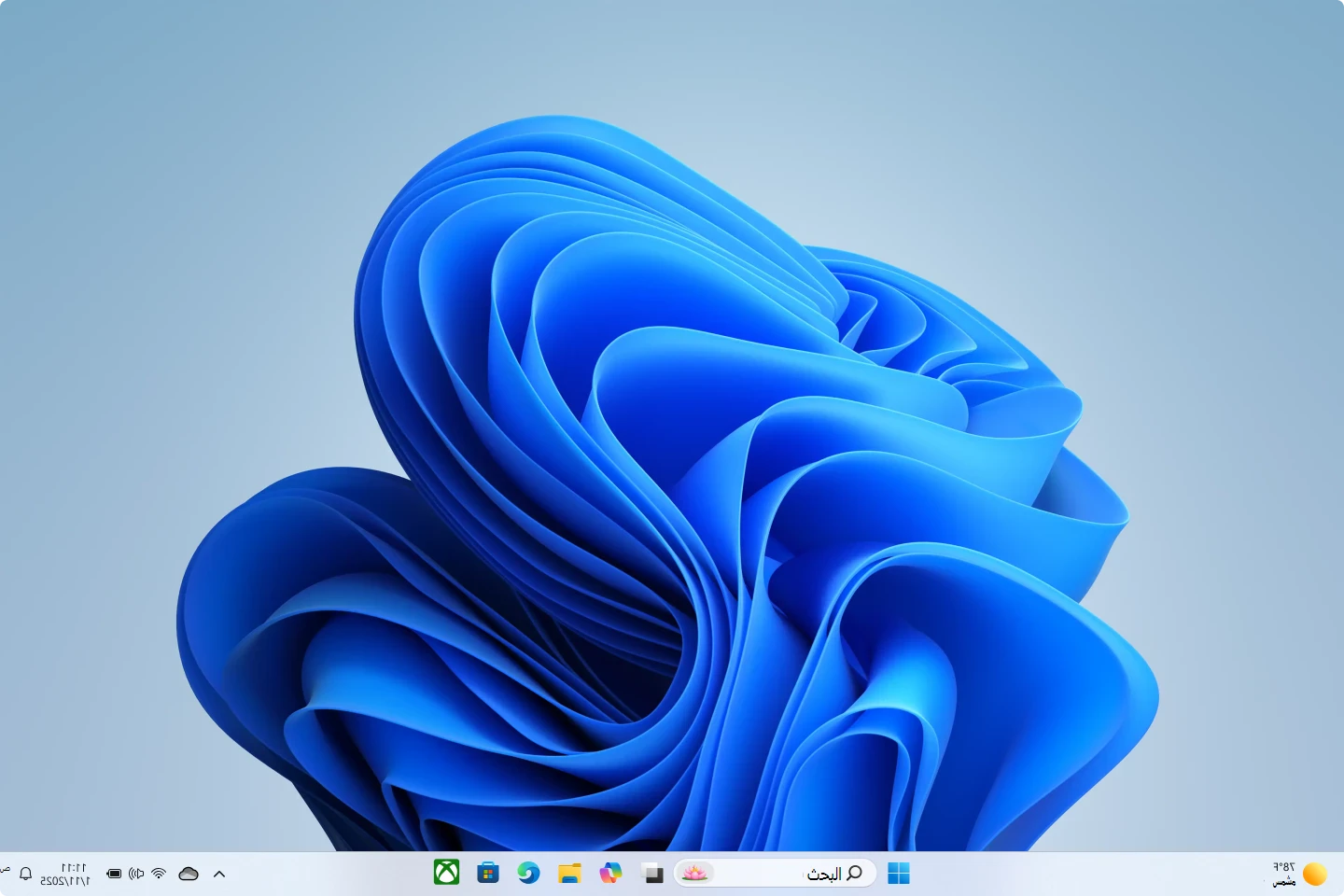
Task: Open the weather widget showing مشمس
Action: 1285,875
